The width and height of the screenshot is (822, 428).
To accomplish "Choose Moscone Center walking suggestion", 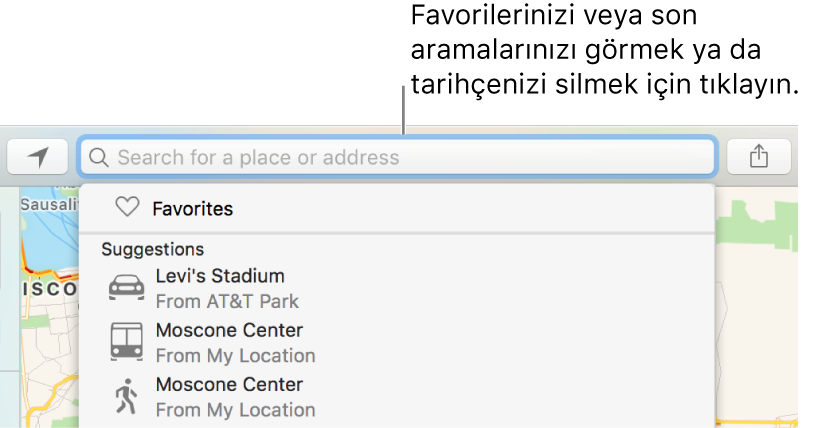I will click(397, 397).
